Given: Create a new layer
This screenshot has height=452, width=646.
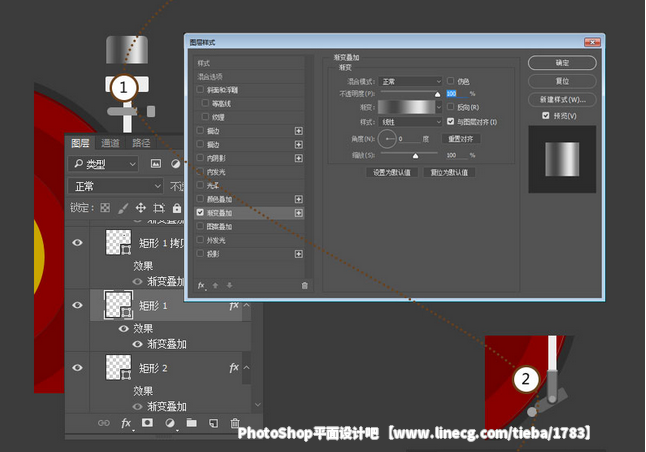Looking at the screenshot, I should [213, 423].
